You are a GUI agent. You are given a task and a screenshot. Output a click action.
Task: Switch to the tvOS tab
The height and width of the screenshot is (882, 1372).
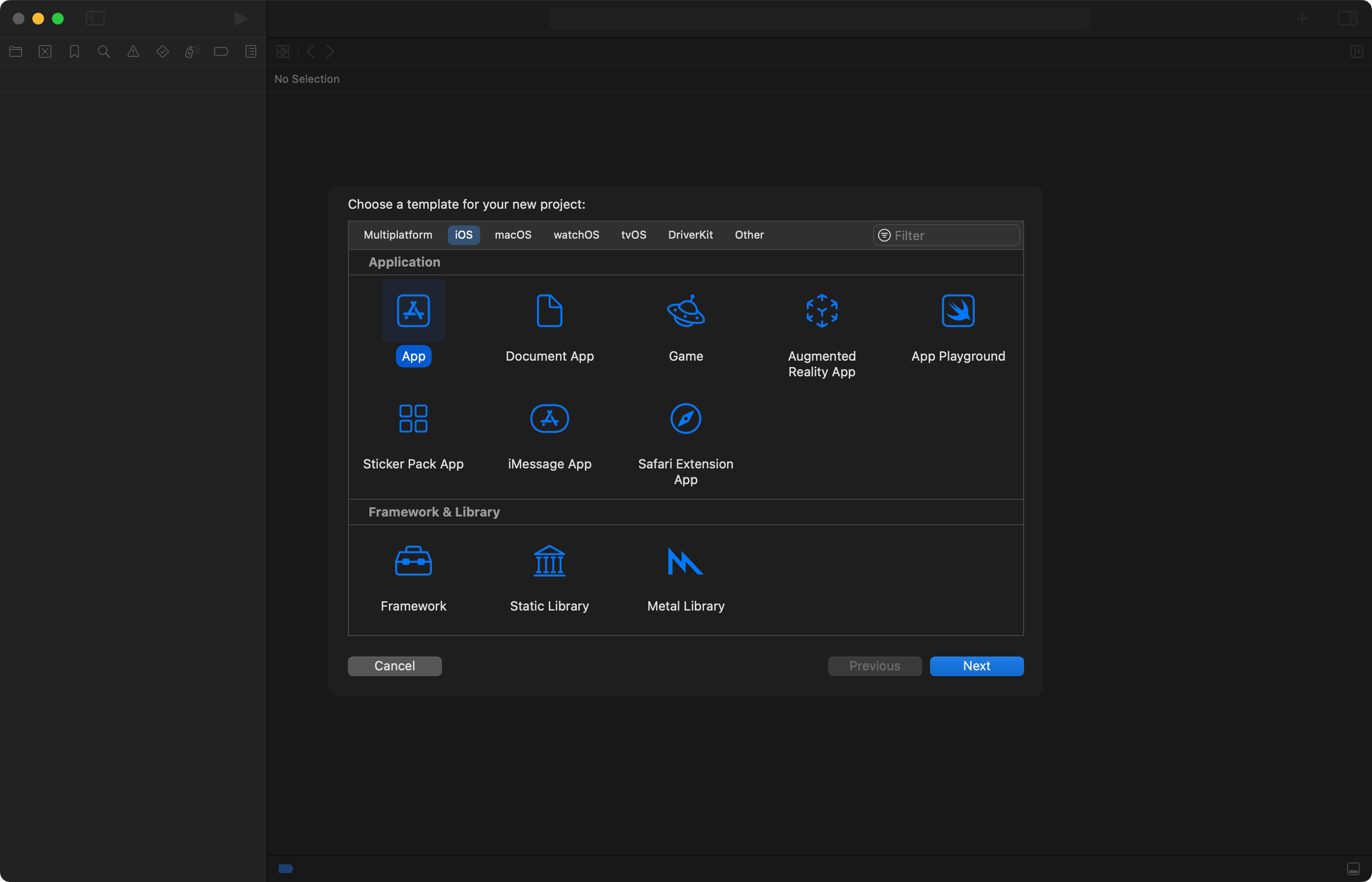[x=633, y=235]
